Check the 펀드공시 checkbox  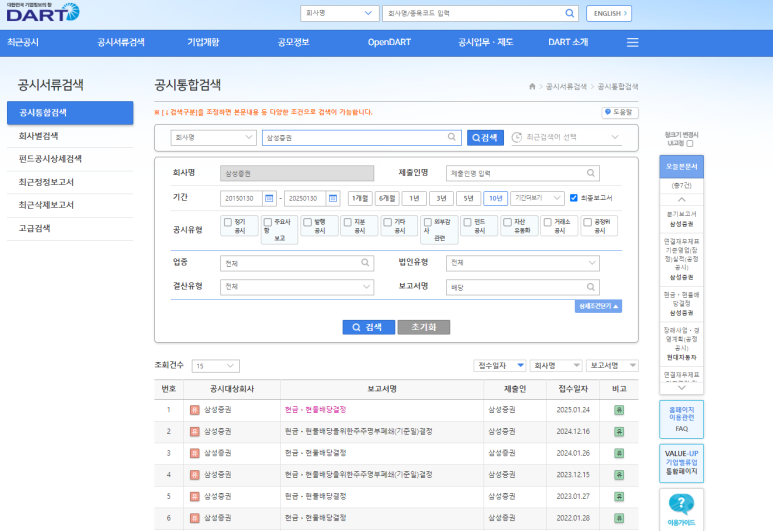pos(467,222)
